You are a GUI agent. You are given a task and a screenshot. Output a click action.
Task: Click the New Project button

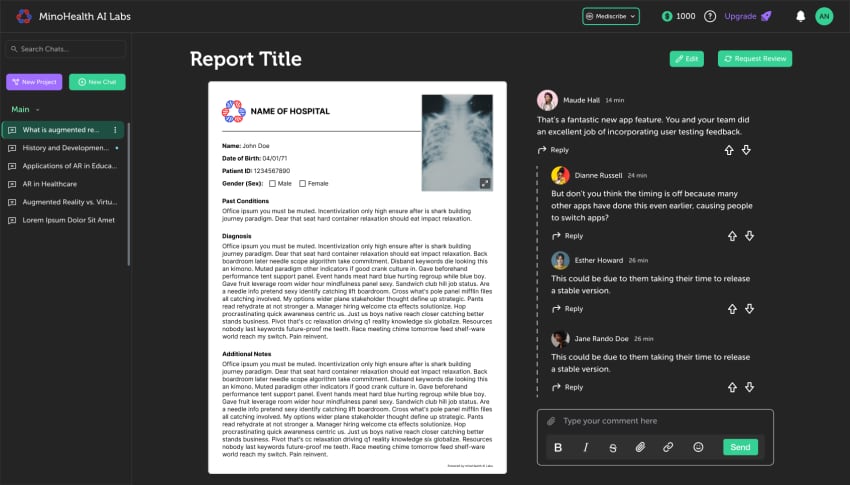34,82
